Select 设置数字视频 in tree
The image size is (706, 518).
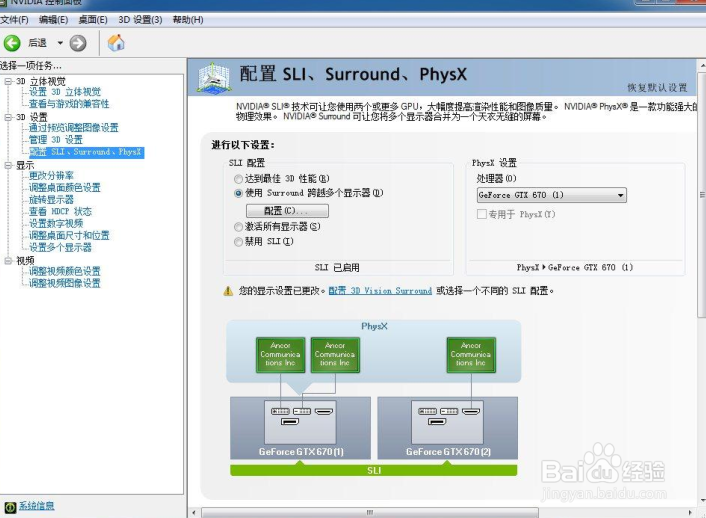[x=56, y=223]
